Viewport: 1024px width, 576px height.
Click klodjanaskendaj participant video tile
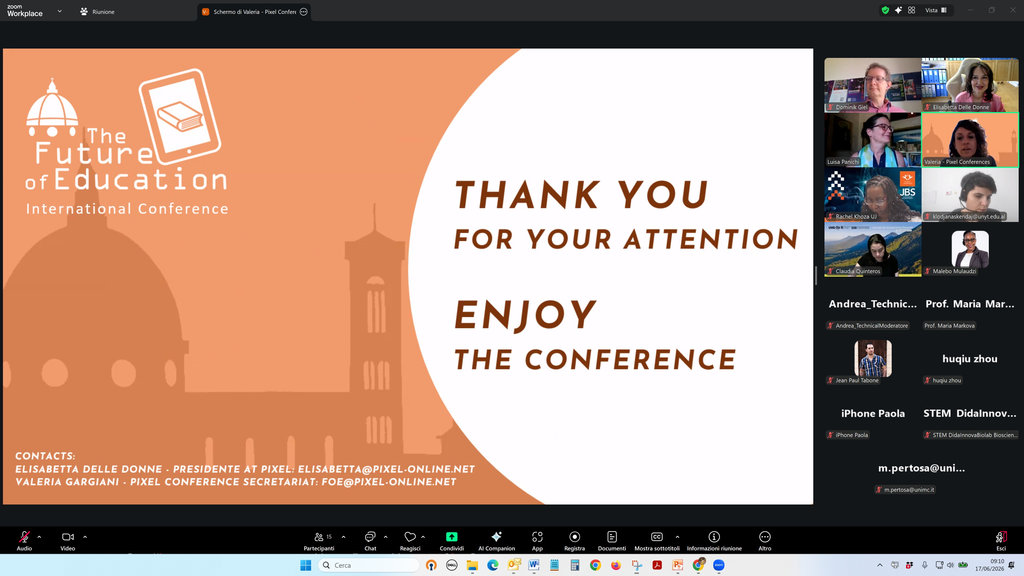[x=970, y=195]
